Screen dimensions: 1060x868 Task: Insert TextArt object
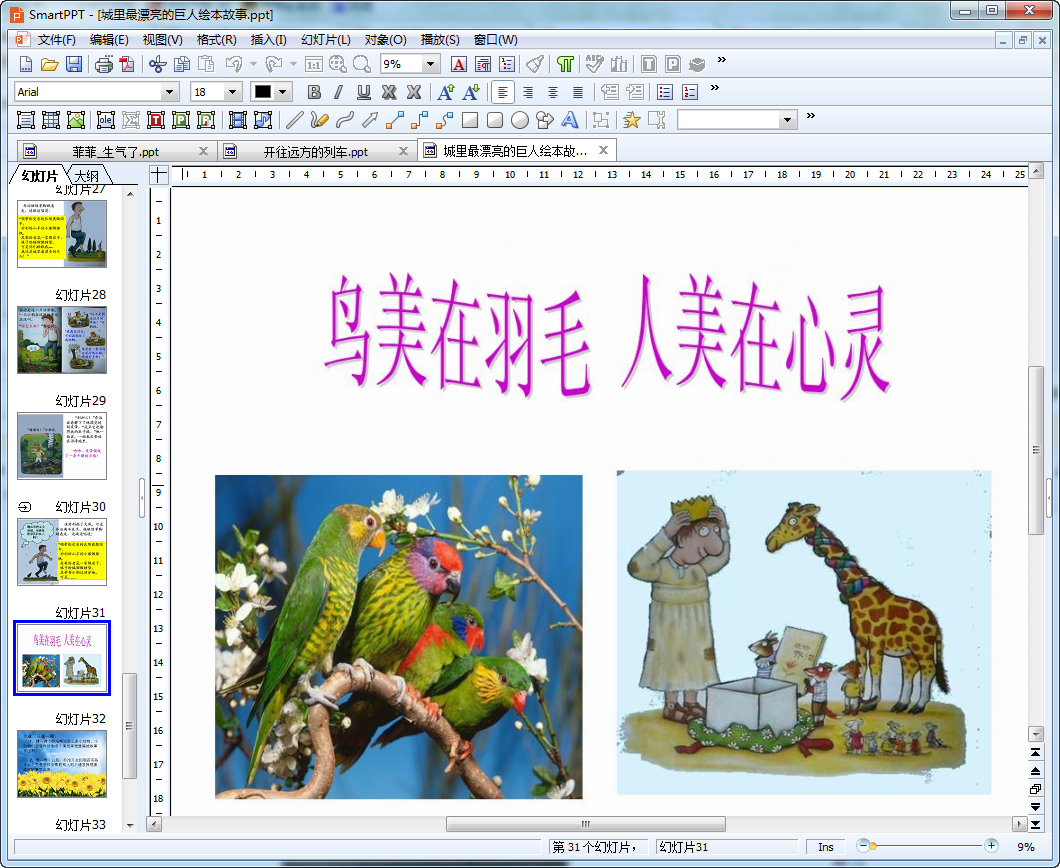tap(570, 120)
